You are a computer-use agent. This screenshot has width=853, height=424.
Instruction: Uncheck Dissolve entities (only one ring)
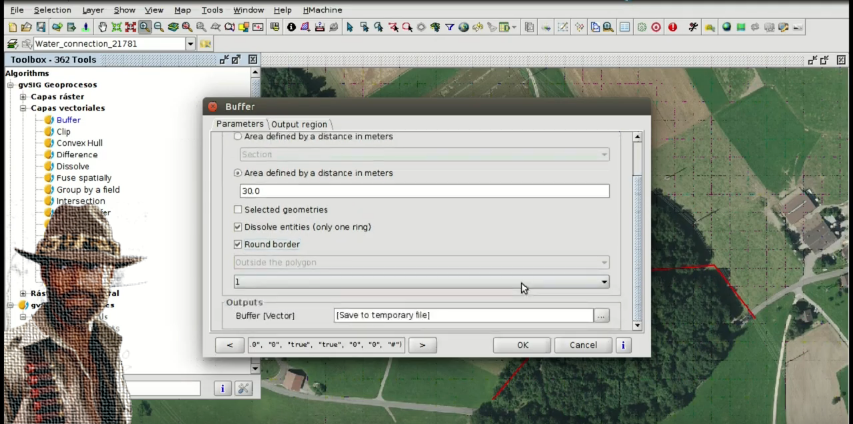238,227
